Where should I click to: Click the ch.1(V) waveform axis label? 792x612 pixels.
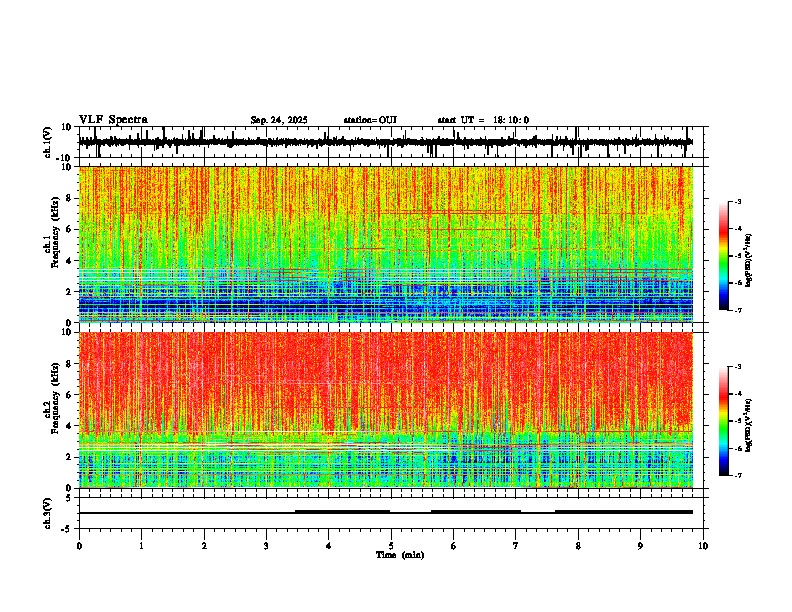point(48,142)
